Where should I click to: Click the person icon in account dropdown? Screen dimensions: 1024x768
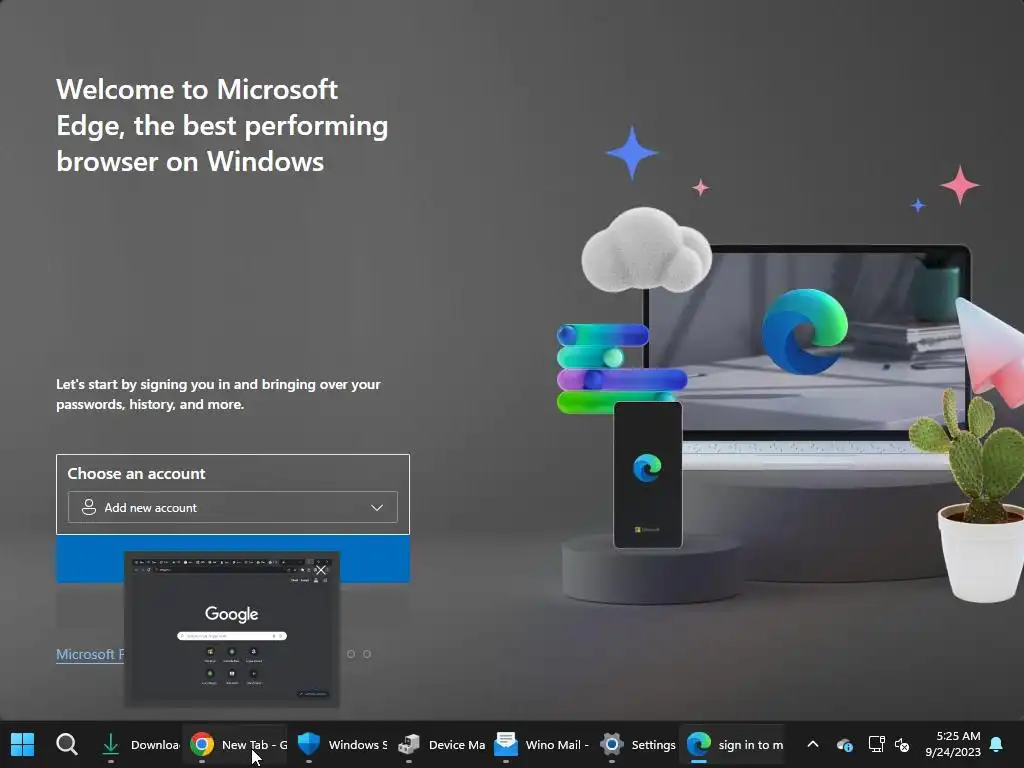[89, 507]
